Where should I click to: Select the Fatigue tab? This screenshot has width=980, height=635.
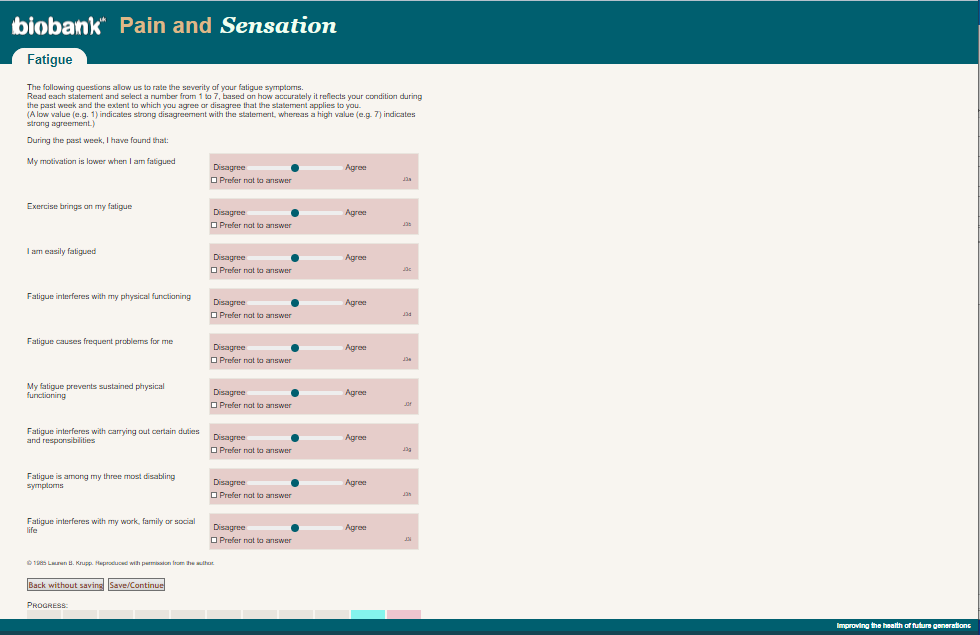[x=49, y=60]
